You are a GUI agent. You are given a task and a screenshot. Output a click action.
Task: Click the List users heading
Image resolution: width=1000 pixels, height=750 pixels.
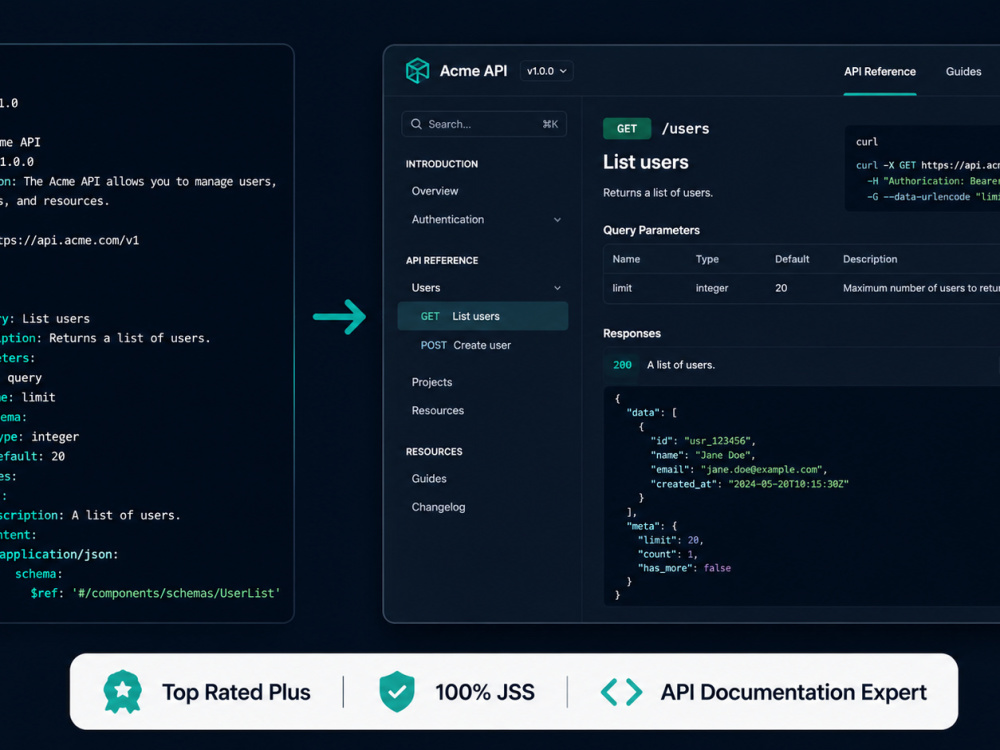(646, 162)
